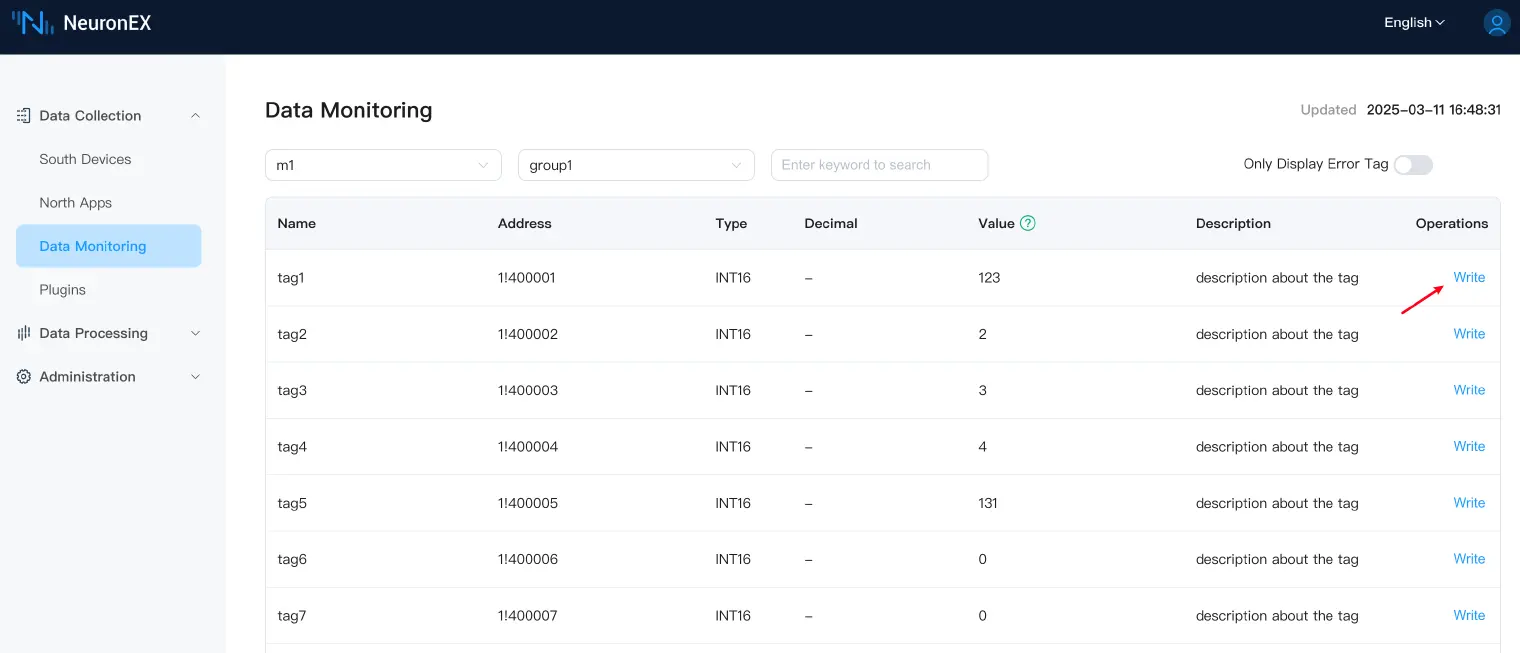Image resolution: width=1520 pixels, height=653 pixels.
Task: Click the NeuronEX logo icon
Action: 32,23
